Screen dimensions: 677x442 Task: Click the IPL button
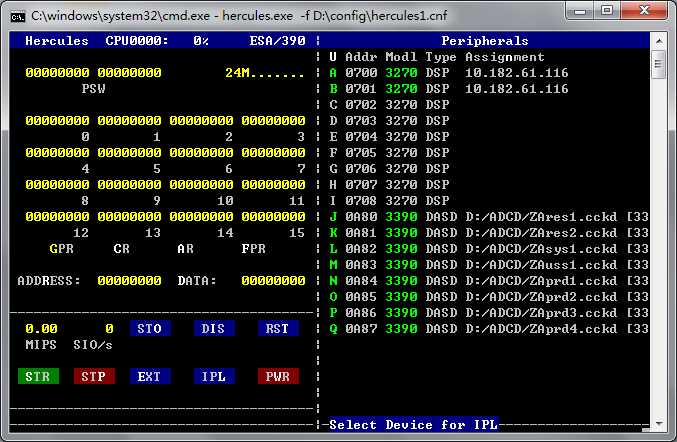click(214, 376)
